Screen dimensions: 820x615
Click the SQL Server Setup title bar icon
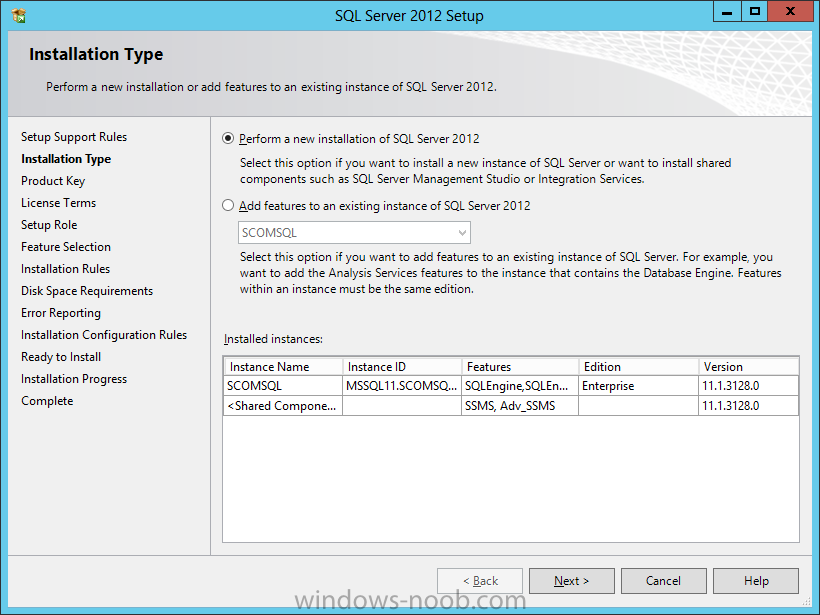[x=18, y=16]
